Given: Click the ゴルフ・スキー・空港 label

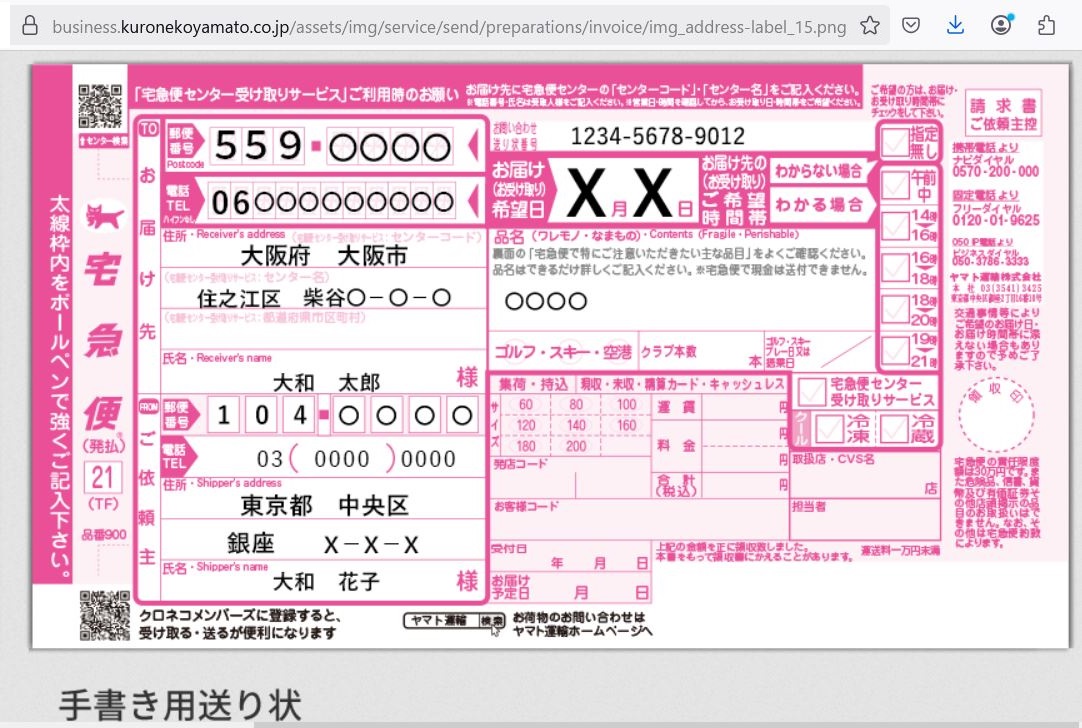Looking at the screenshot, I should pos(562,352).
